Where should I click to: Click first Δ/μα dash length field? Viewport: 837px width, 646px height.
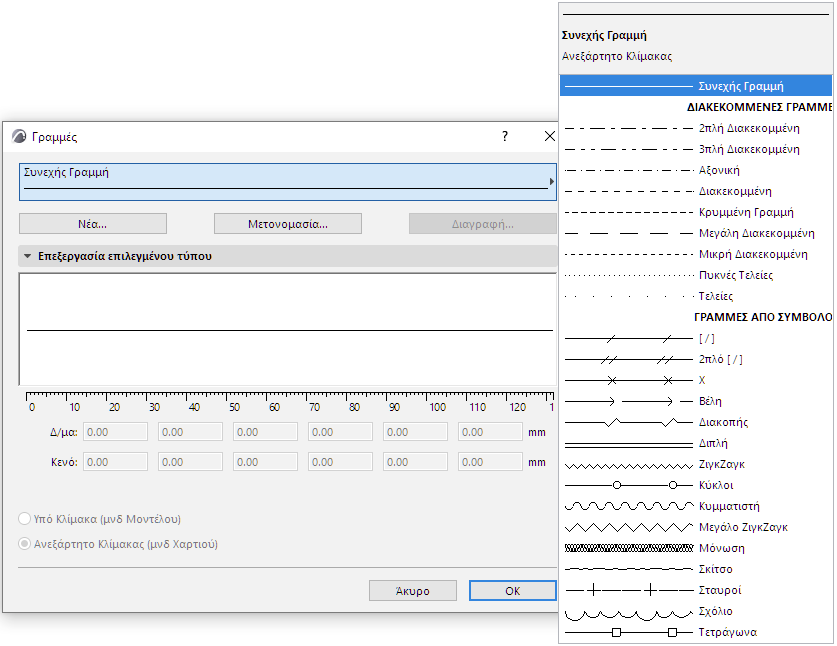coord(115,432)
